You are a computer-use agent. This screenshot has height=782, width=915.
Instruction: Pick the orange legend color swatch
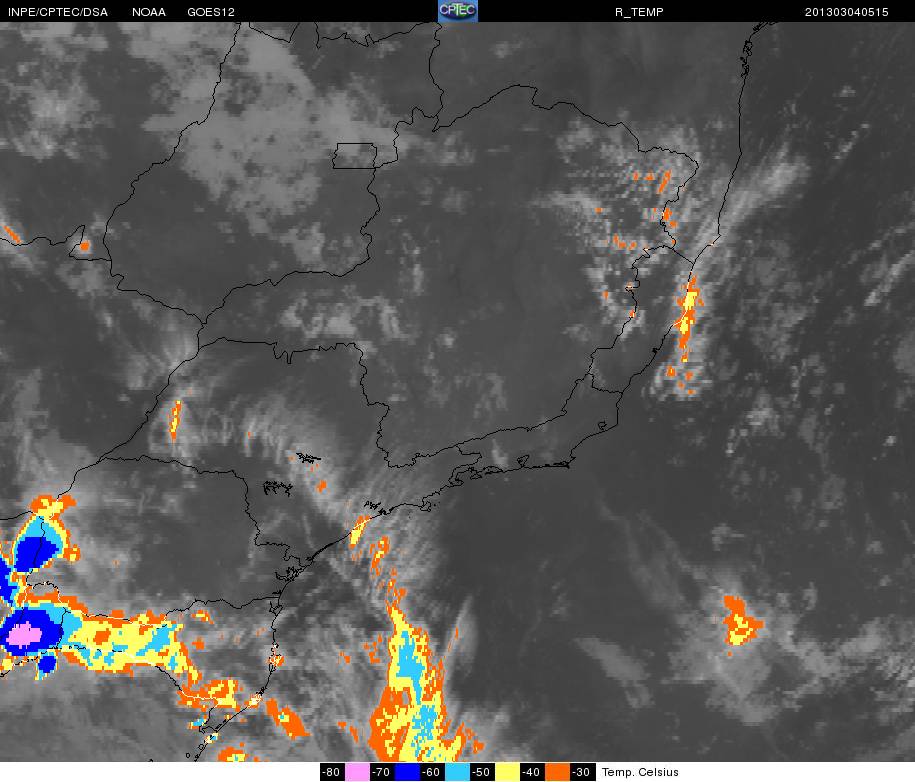pos(557,772)
